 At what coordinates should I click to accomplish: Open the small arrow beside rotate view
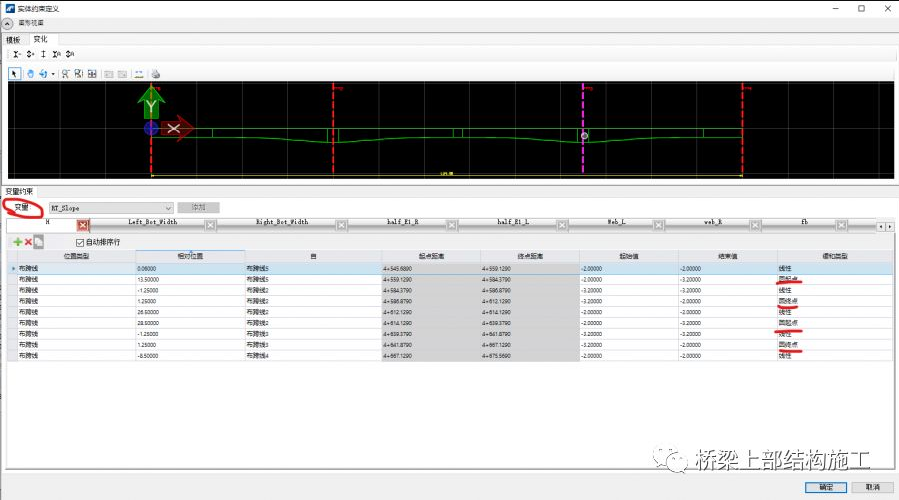point(53,74)
